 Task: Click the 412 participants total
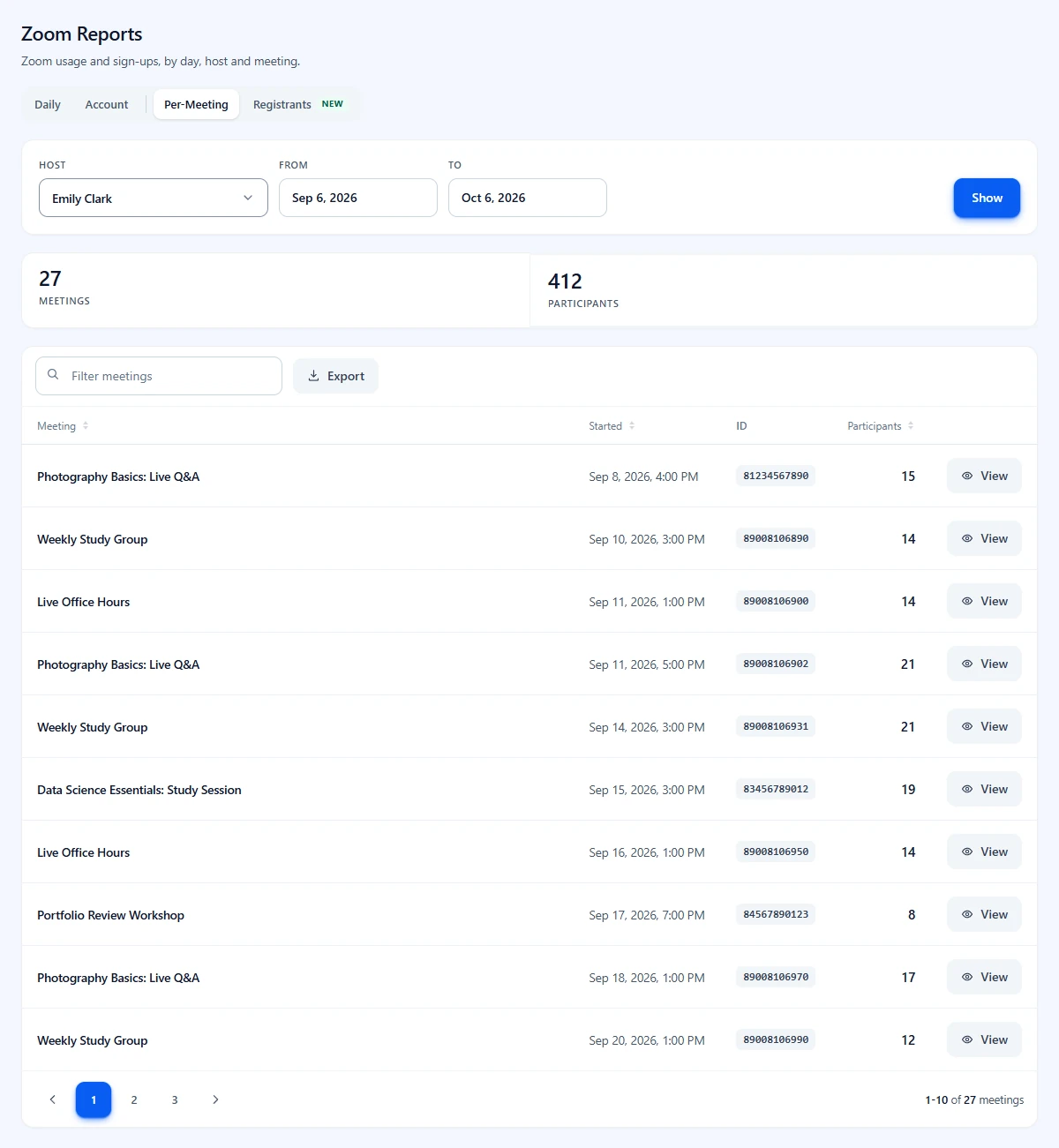[x=565, y=281]
